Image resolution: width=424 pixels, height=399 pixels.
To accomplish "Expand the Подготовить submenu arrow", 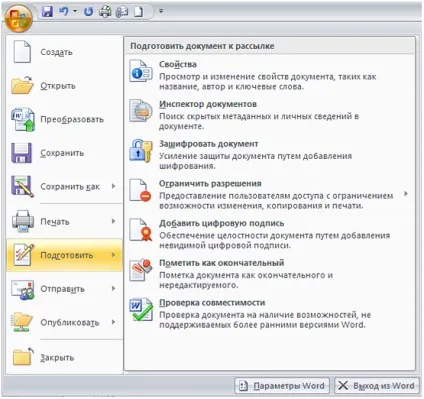I will 114,255.
